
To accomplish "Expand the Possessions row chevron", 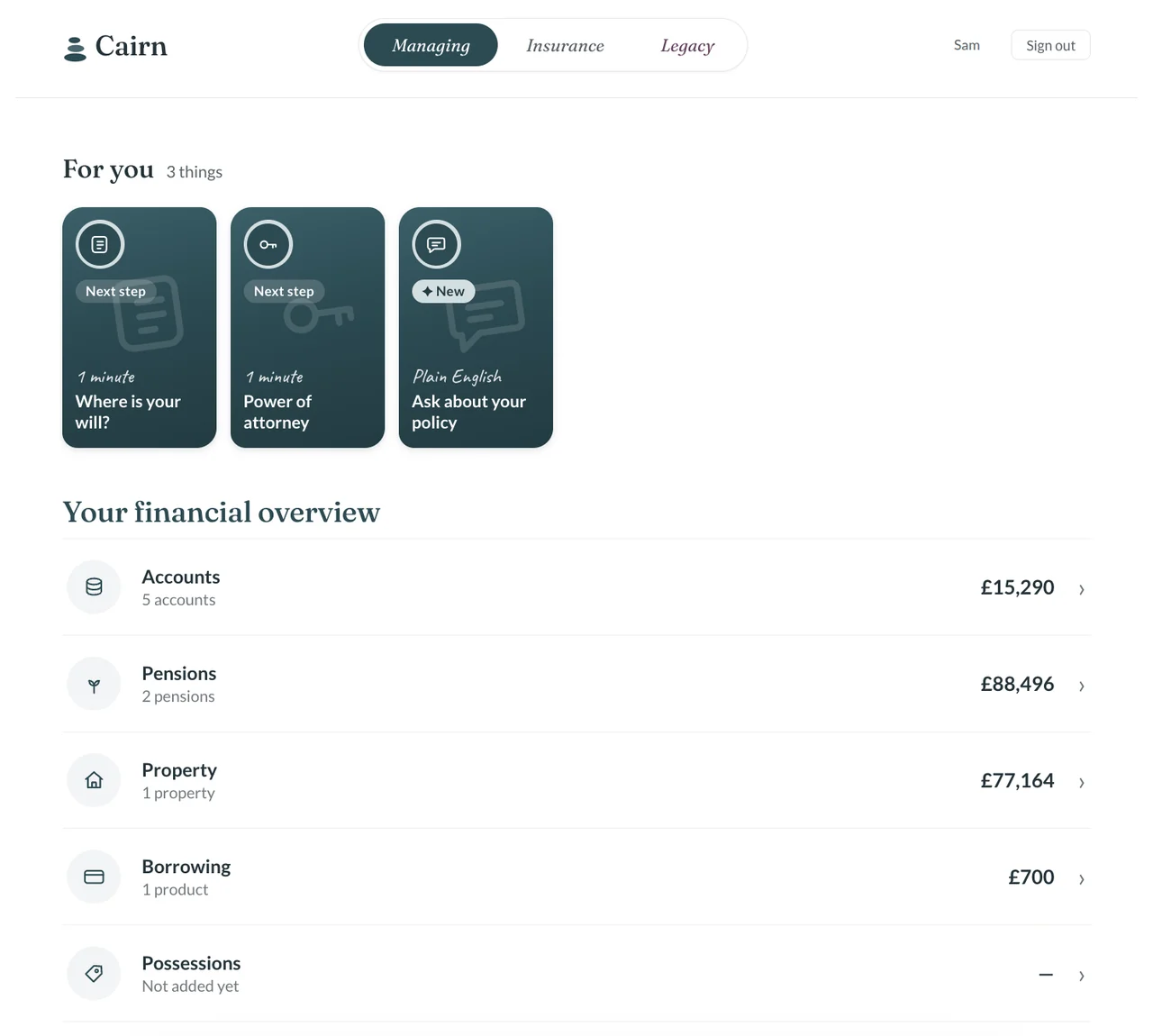I will (x=1081, y=975).
